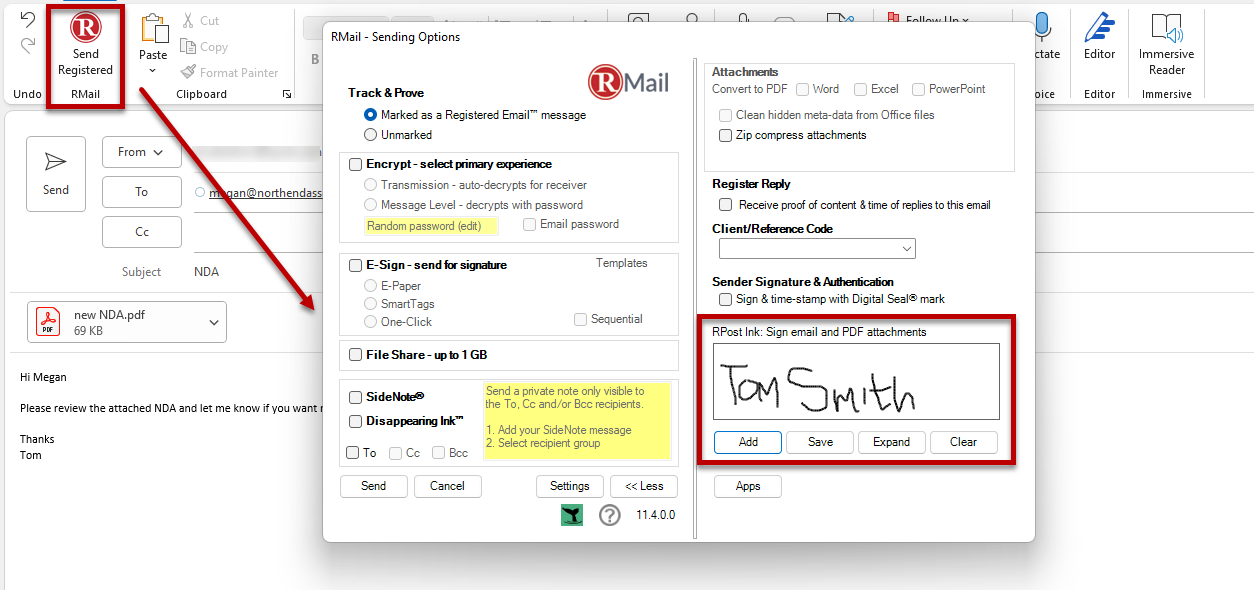1254x590 pixels.
Task: Click the Templates label in E-Sign section
Action: (x=622, y=263)
